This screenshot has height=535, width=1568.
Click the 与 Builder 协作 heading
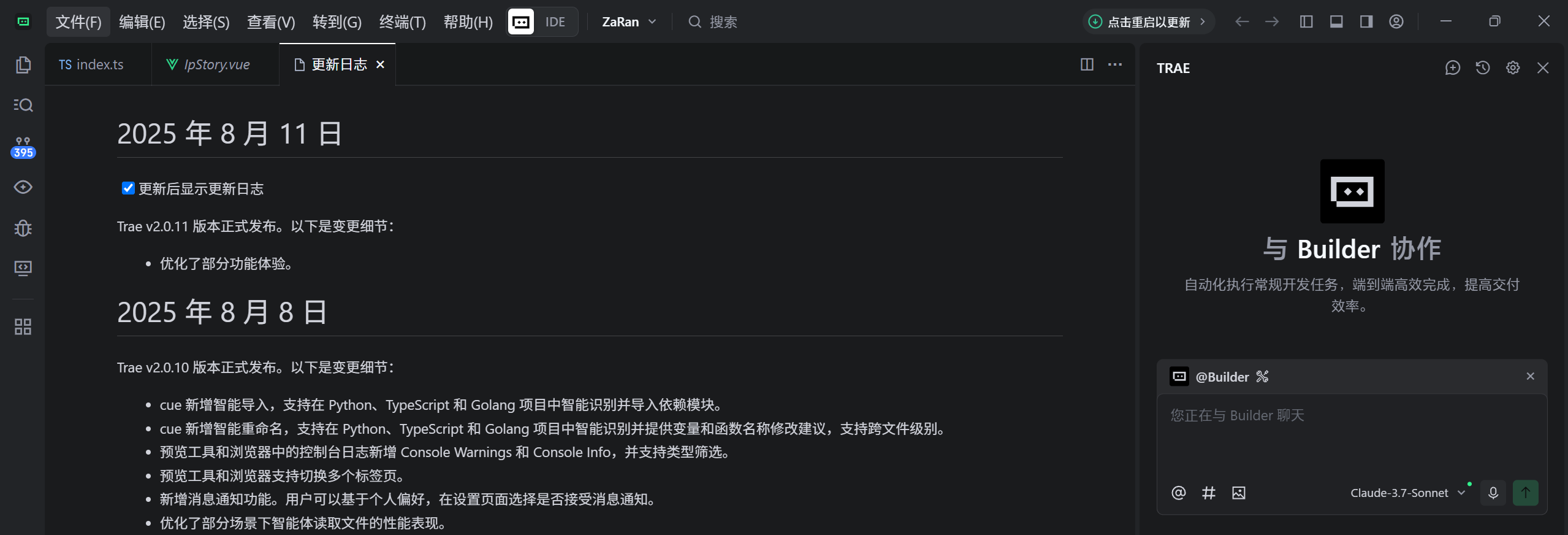click(1352, 249)
